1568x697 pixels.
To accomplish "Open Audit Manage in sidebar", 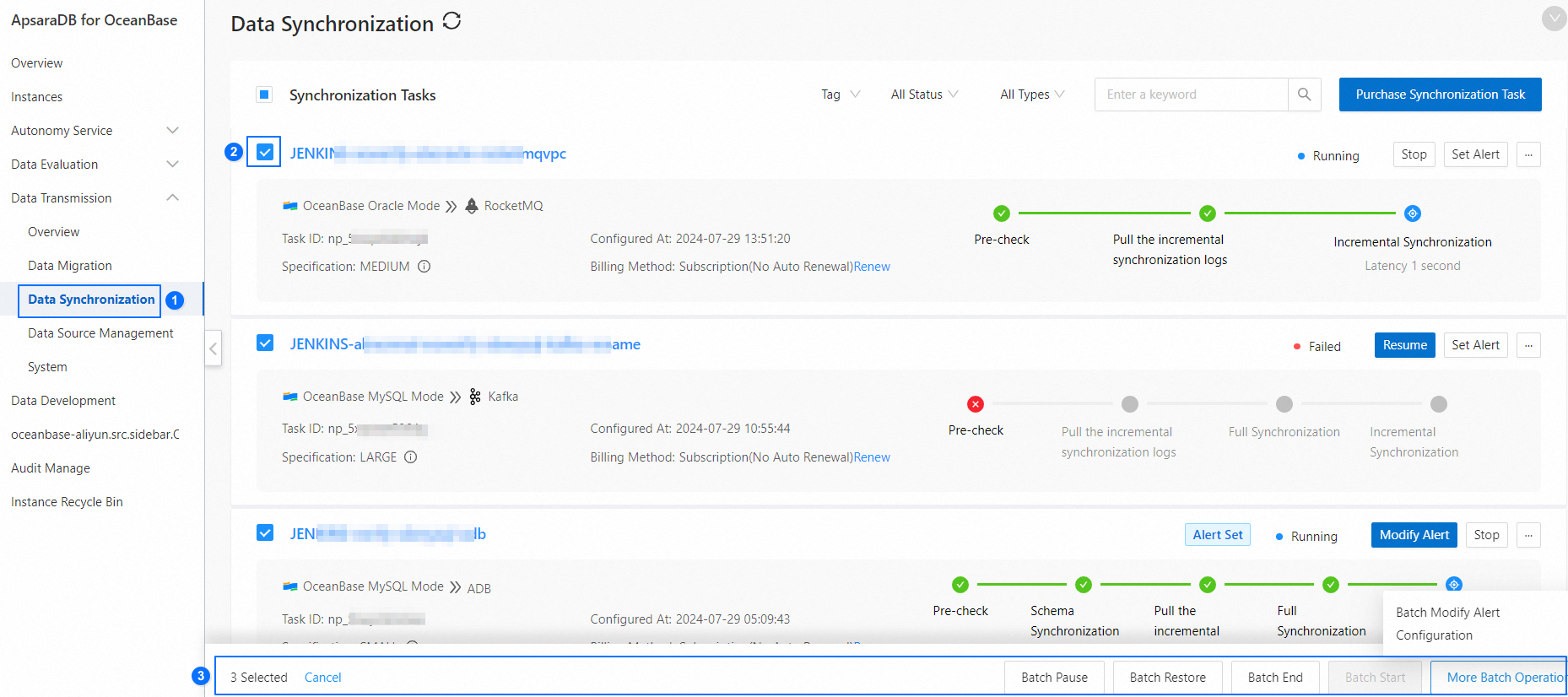I will coord(51,468).
